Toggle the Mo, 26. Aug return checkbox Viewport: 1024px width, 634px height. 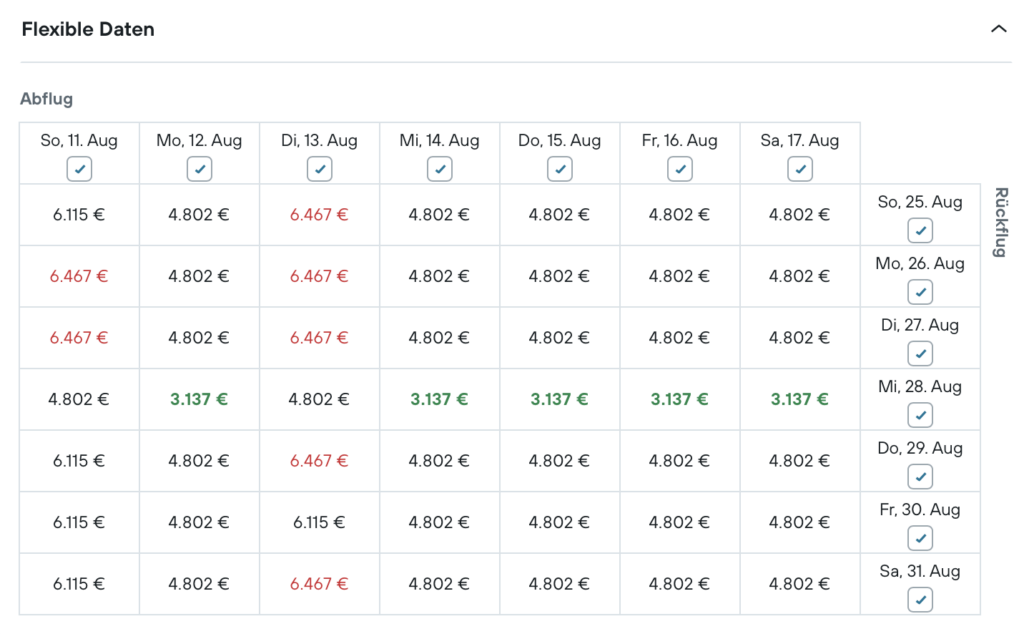(x=920, y=292)
